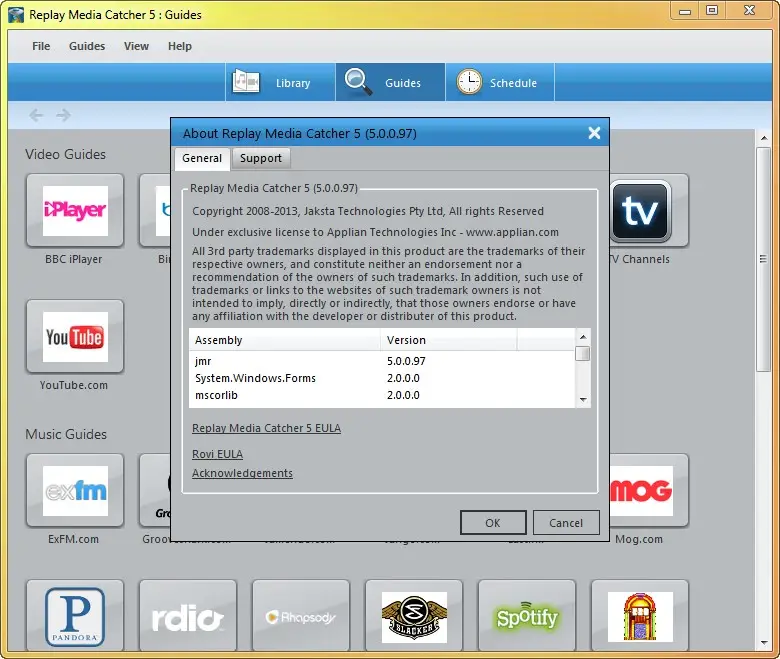Viewport: 780px width, 659px height.
Task: Open the Rdio music guide
Action: tap(188, 617)
